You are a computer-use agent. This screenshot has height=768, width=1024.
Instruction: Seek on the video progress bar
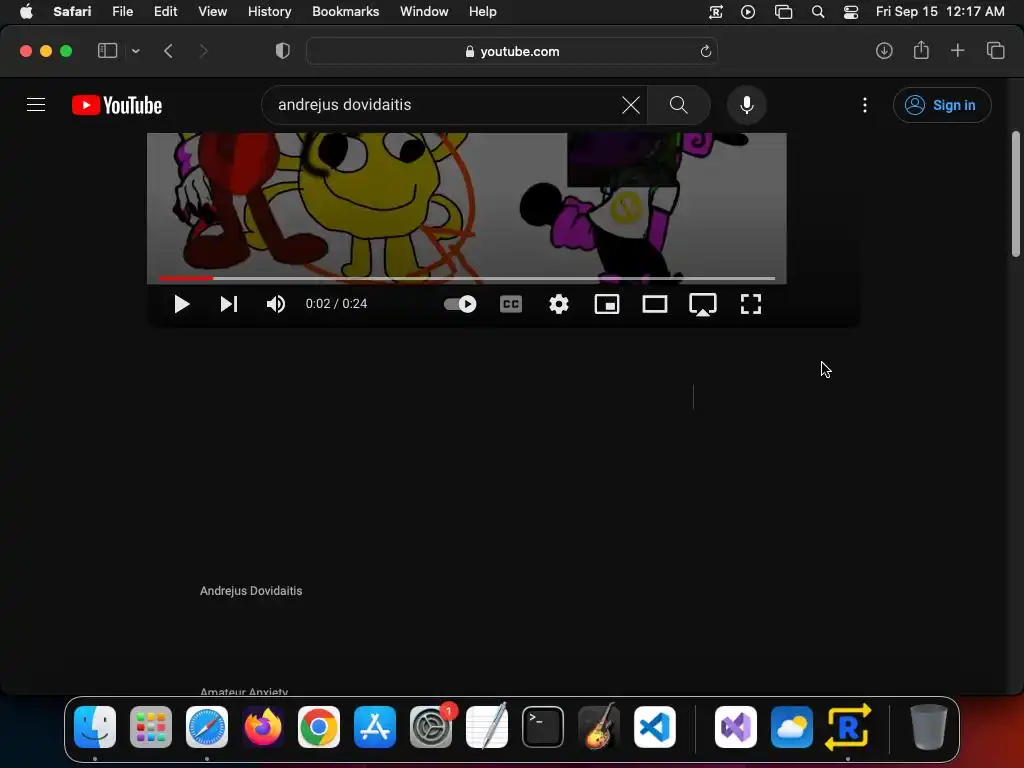466,278
